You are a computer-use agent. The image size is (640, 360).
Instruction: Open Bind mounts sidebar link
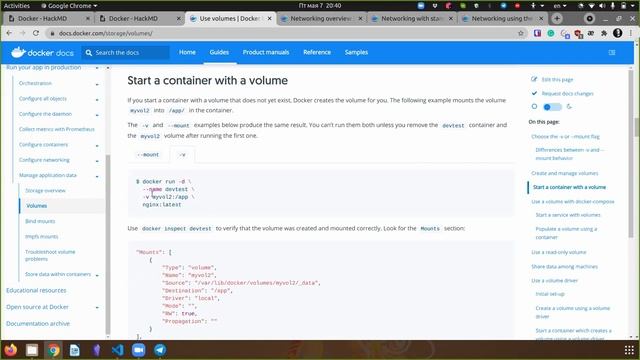click(x=40, y=221)
